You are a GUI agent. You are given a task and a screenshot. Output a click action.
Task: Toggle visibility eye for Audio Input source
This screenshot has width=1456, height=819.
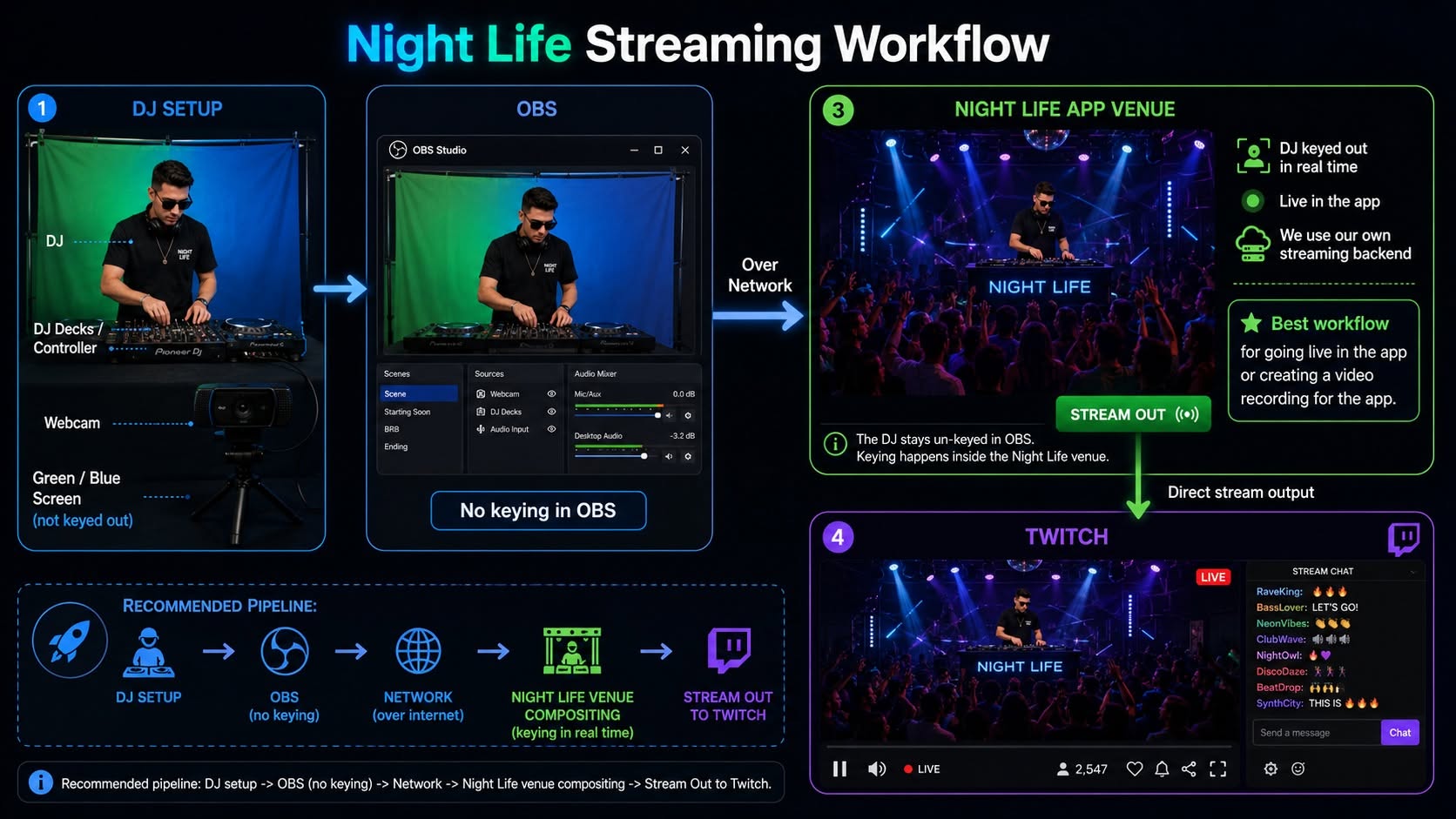551,429
